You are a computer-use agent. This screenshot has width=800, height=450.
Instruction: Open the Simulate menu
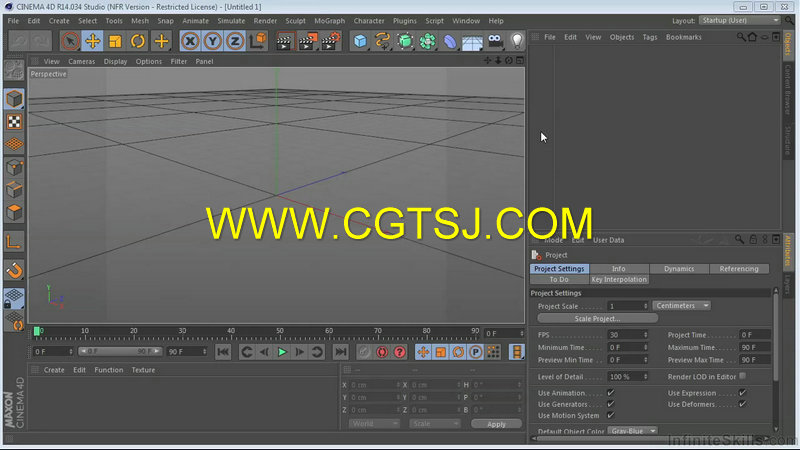point(231,21)
